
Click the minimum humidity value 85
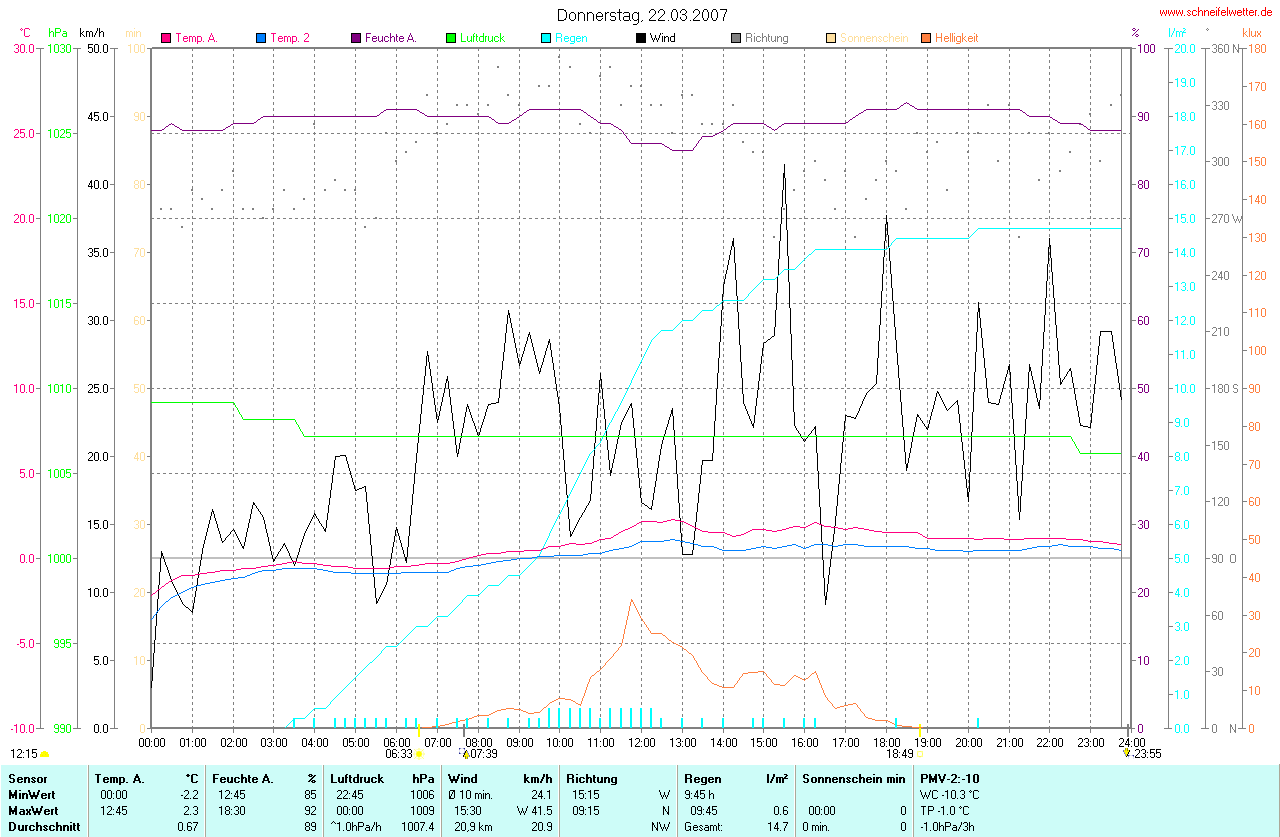click(310, 794)
